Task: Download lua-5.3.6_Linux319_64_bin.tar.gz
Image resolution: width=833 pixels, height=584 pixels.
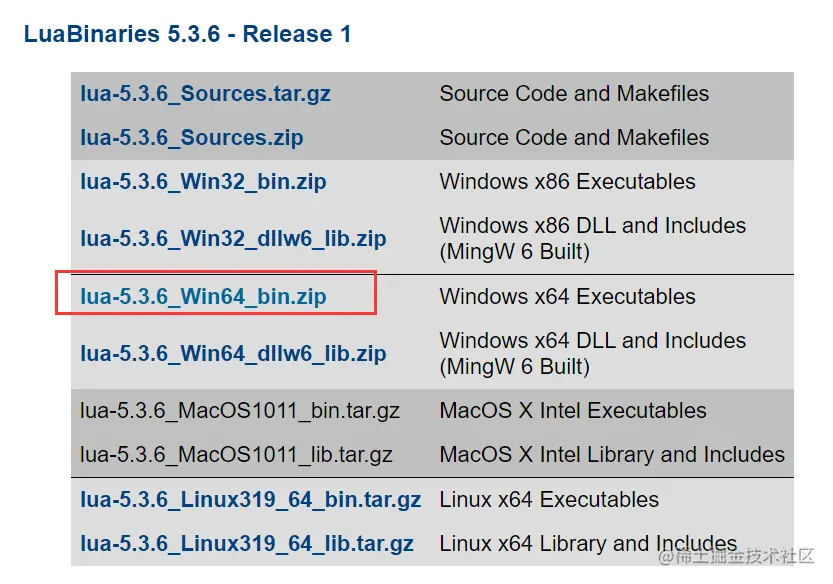Action: (250, 500)
